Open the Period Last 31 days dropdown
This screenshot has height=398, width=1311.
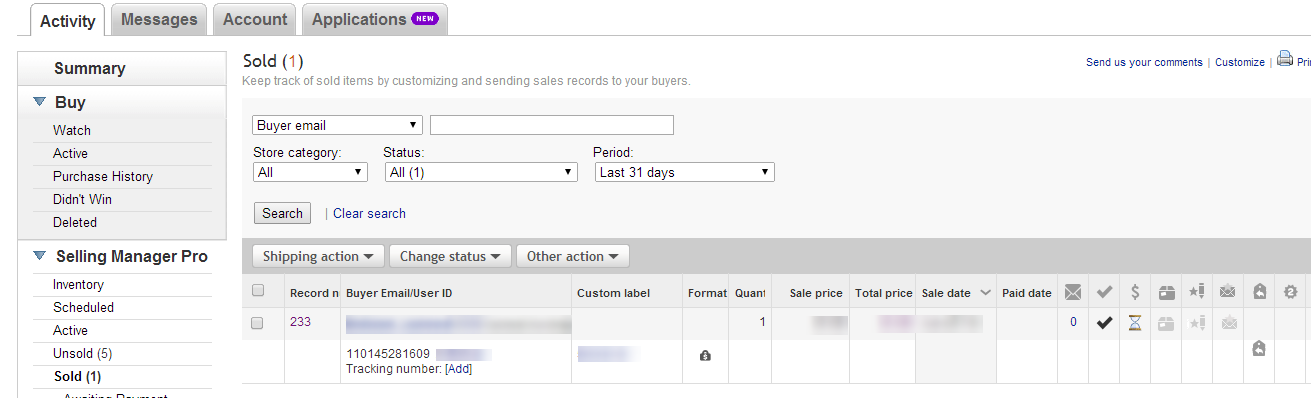pos(684,172)
